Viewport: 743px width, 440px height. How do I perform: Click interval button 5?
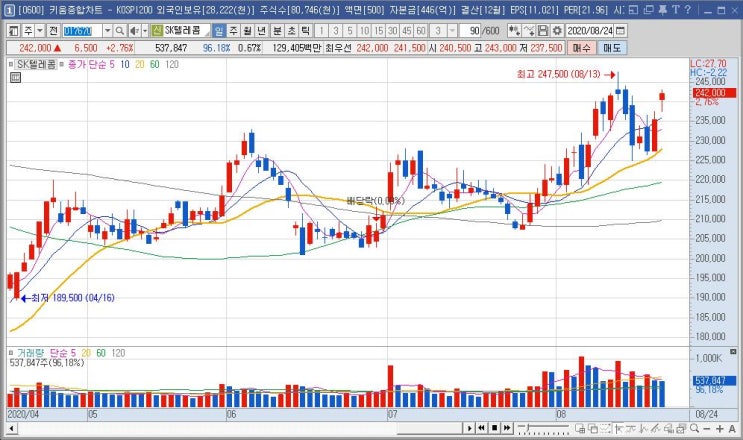click(350, 31)
